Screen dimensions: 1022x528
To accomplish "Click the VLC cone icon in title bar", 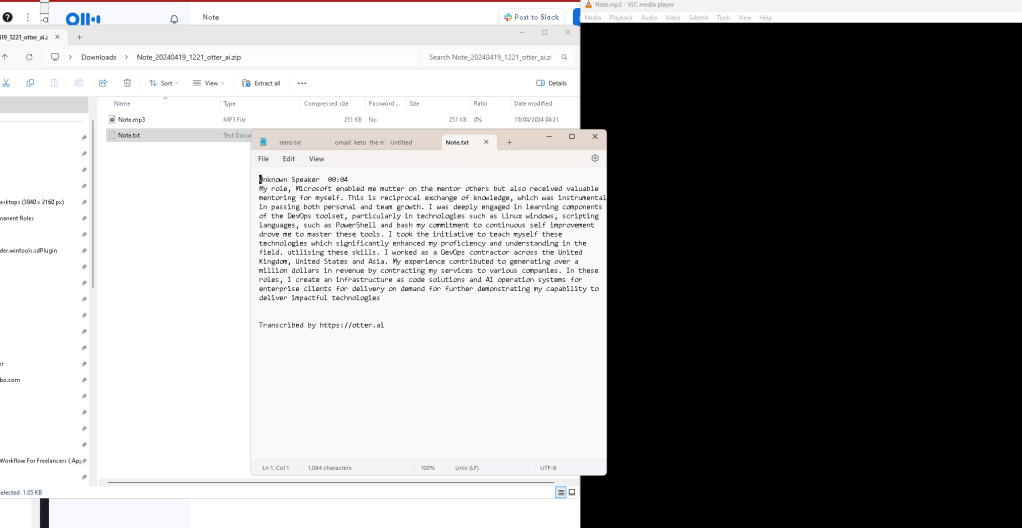I will pyautogui.click(x=589, y=5).
